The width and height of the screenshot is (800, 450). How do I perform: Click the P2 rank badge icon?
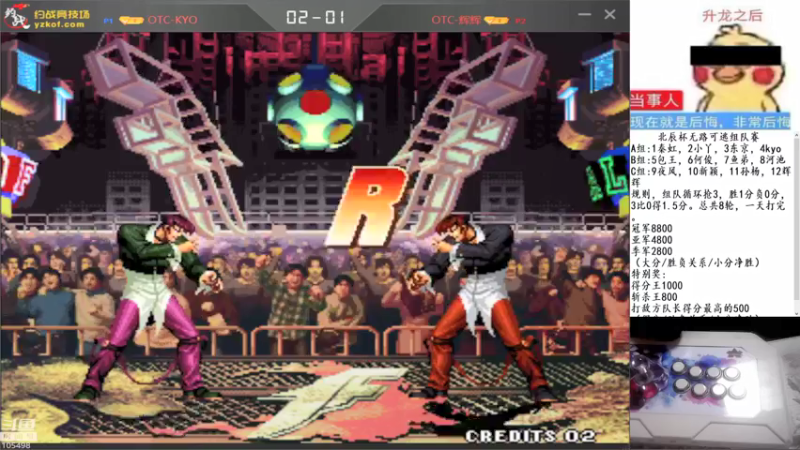496,20
